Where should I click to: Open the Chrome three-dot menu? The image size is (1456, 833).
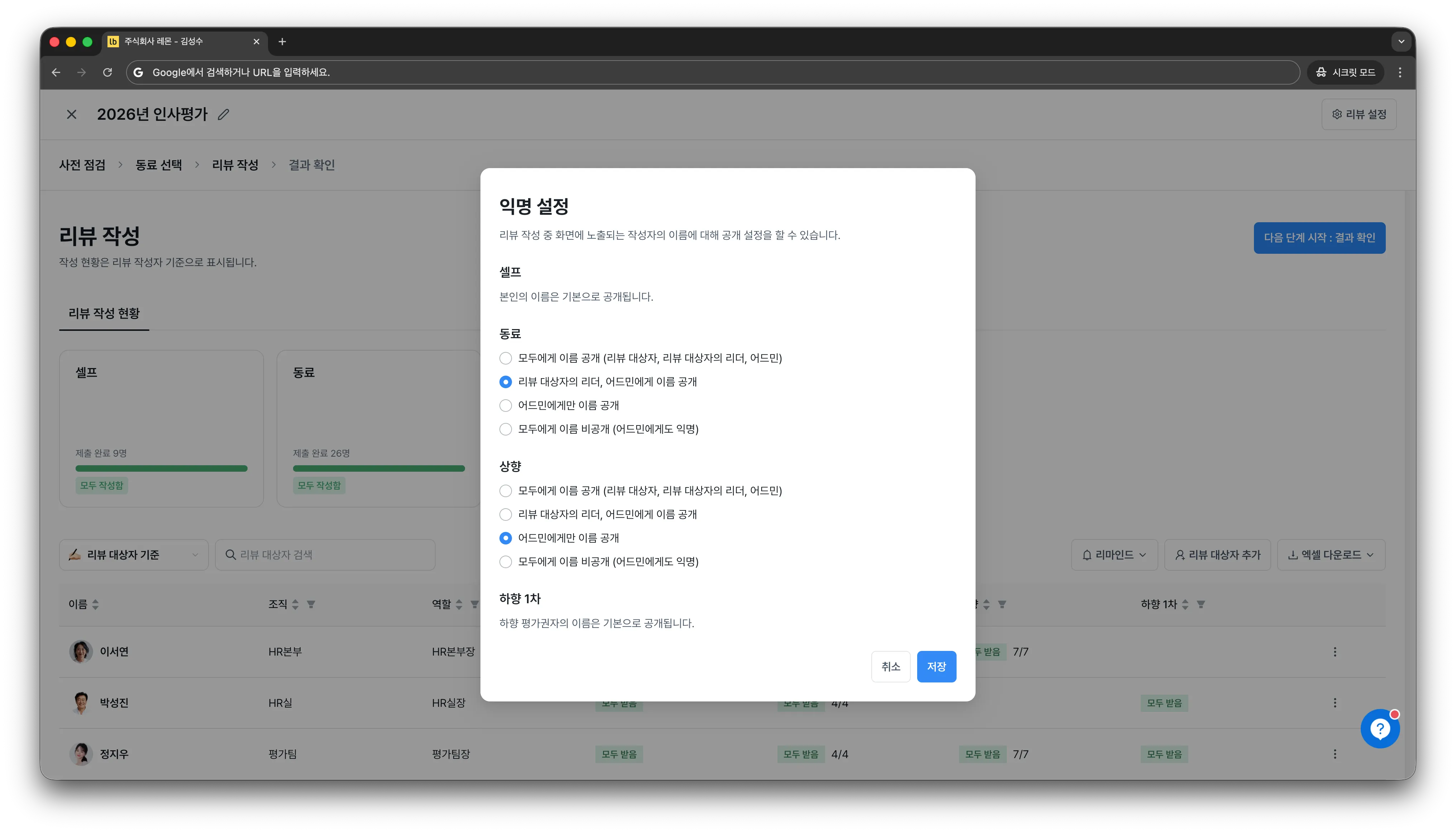coord(1400,72)
